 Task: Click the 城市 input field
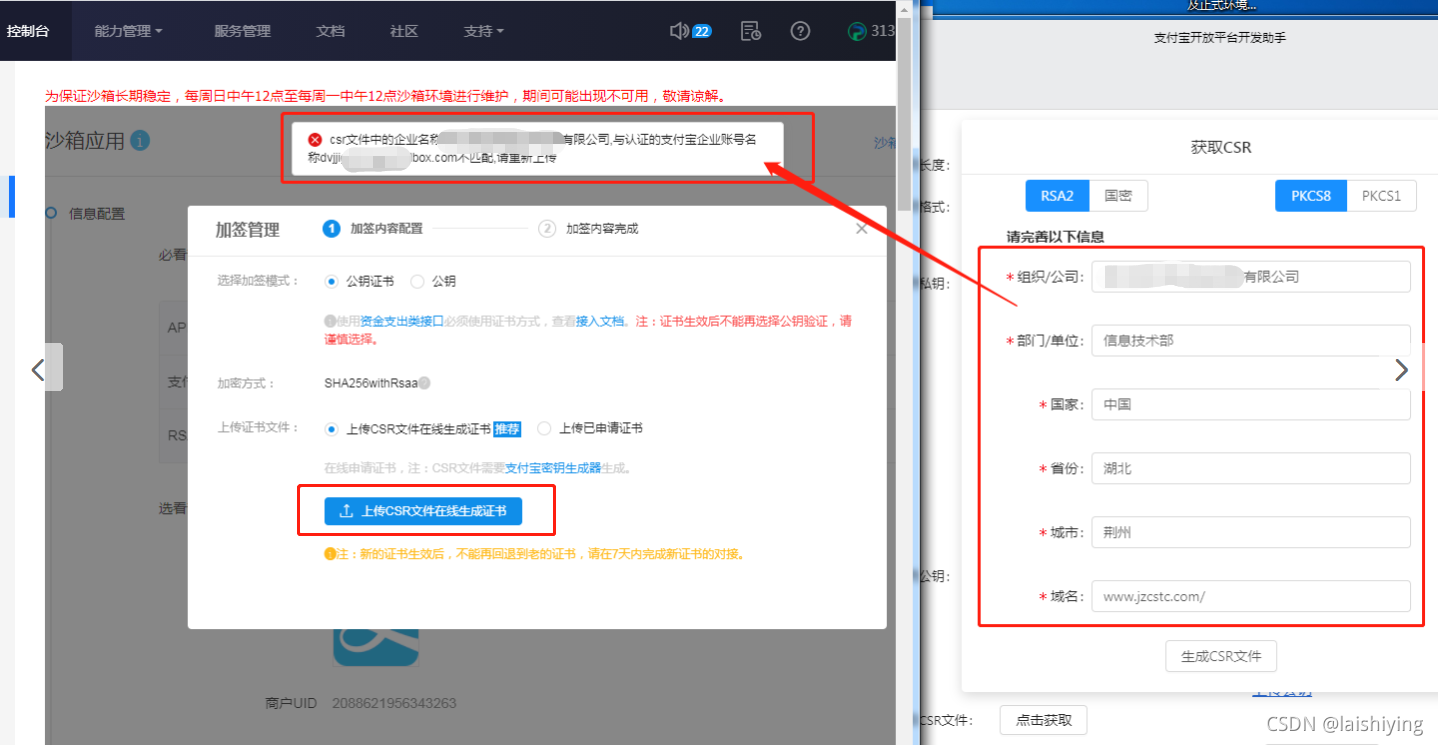tap(1251, 533)
